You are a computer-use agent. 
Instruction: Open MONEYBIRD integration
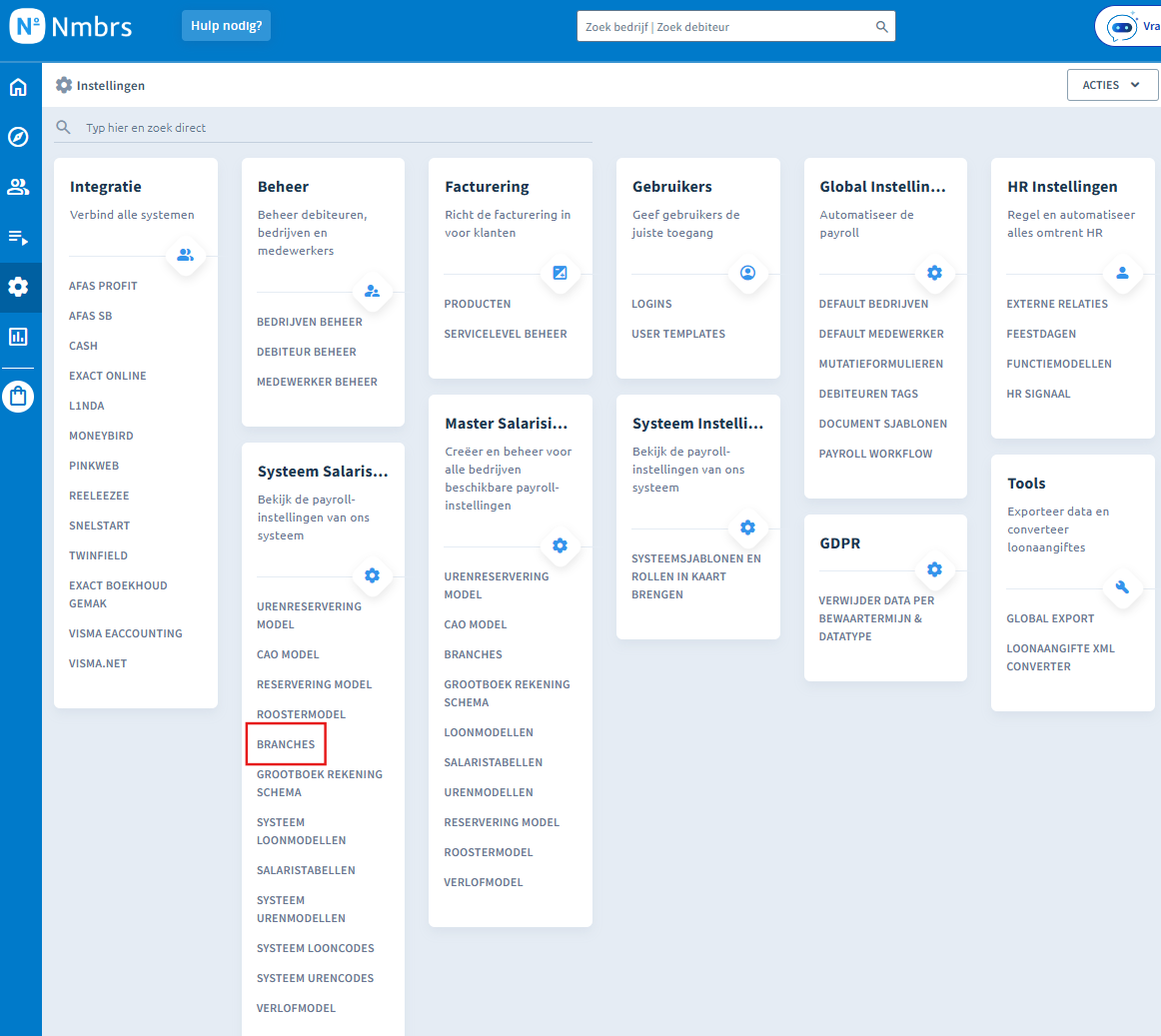pyautogui.click(x=102, y=436)
